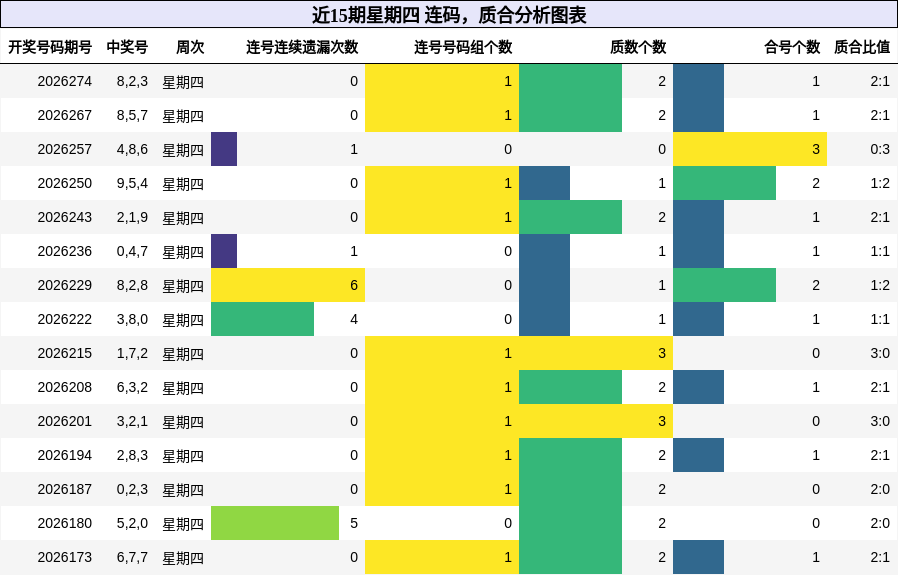This screenshot has width=898, height=575.
Task: Select winning numbers 6,3,2 cell
Action: click(x=132, y=387)
